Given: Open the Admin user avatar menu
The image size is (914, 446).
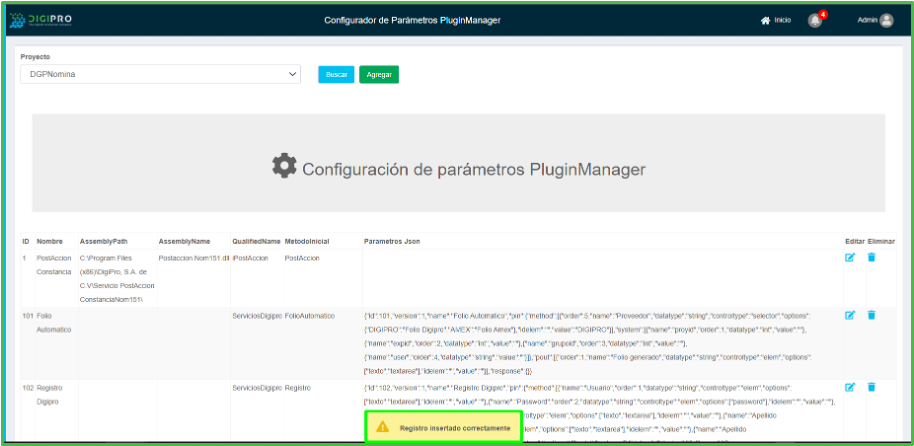Looking at the screenshot, I should click(885, 20).
